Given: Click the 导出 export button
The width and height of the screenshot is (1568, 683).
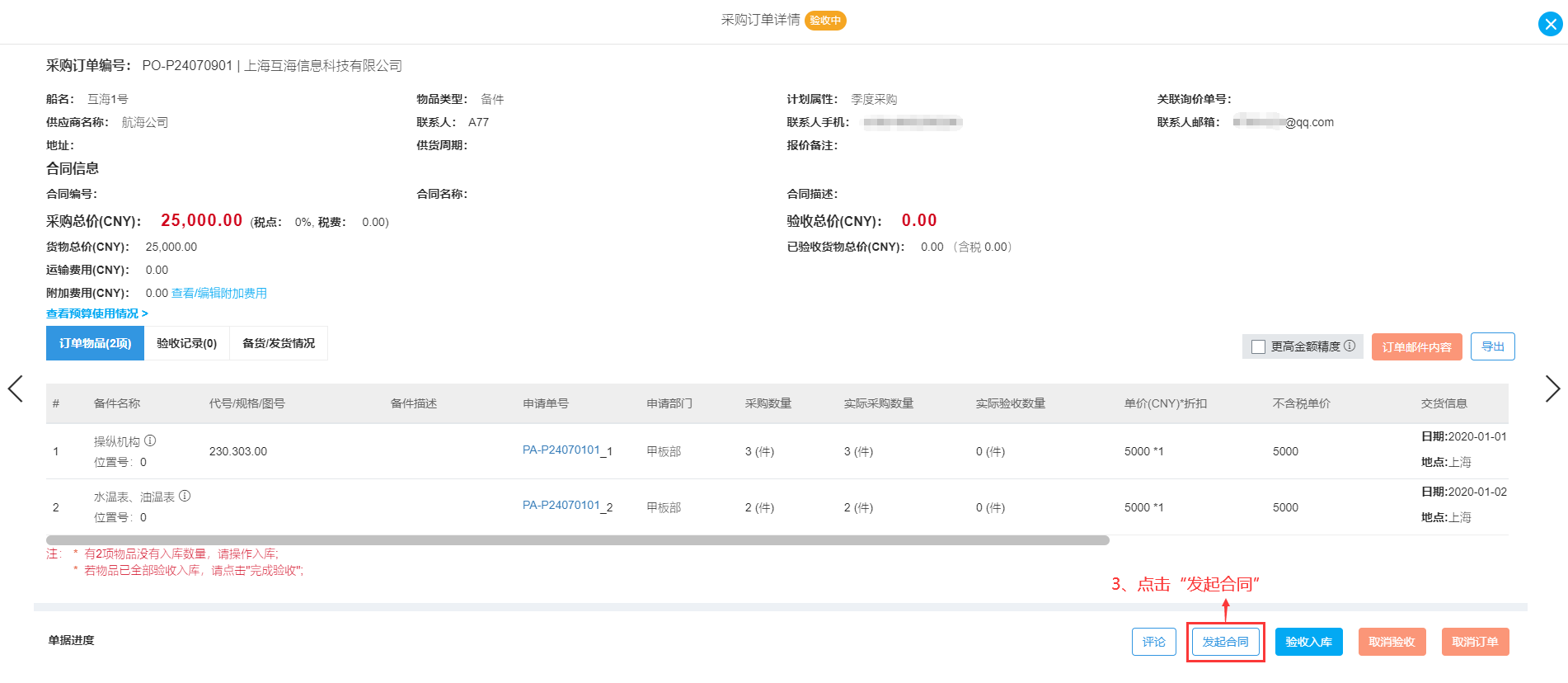Looking at the screenshot, I should 1493,346.
